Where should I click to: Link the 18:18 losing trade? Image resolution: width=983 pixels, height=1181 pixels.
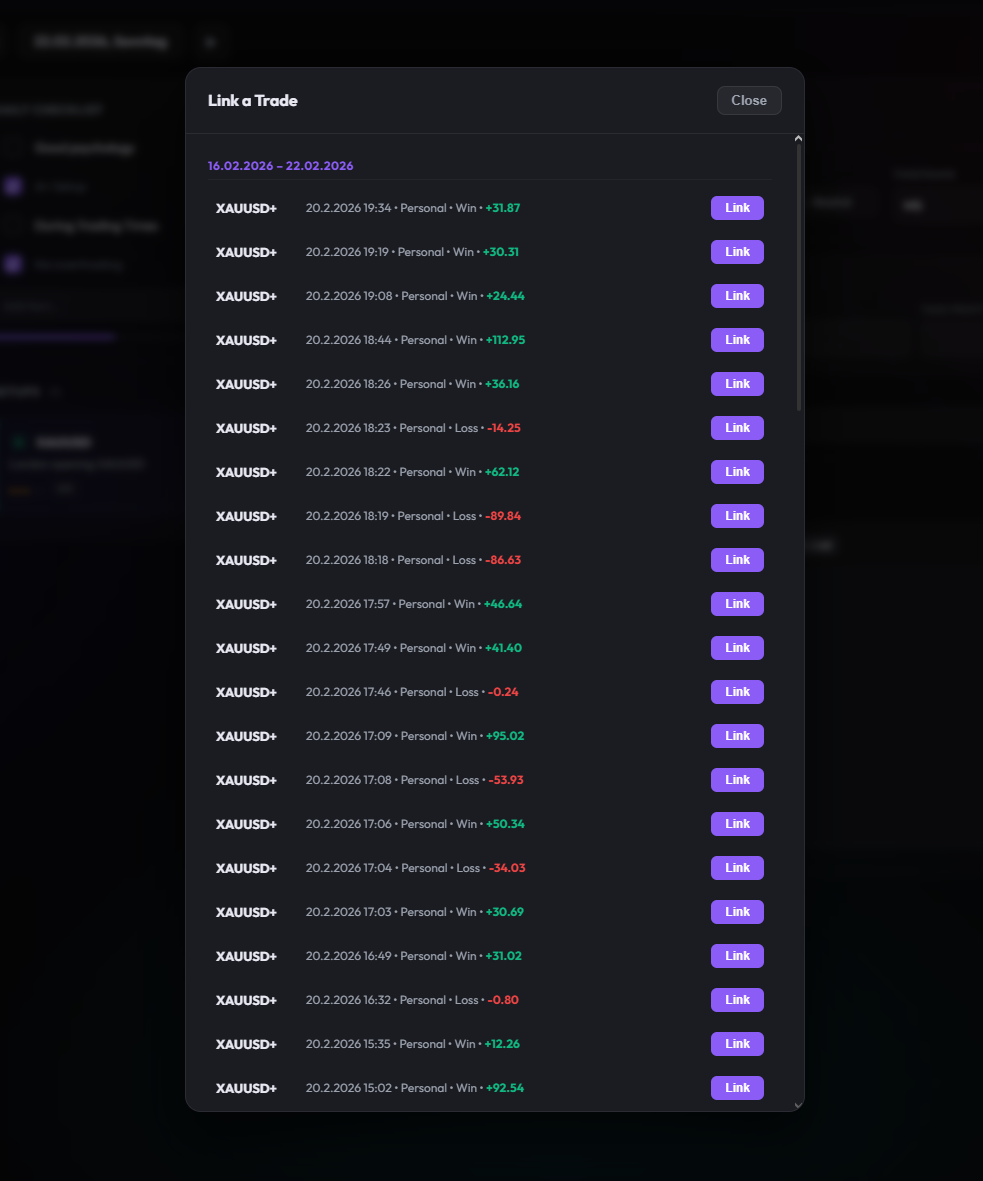coord(737,559)
